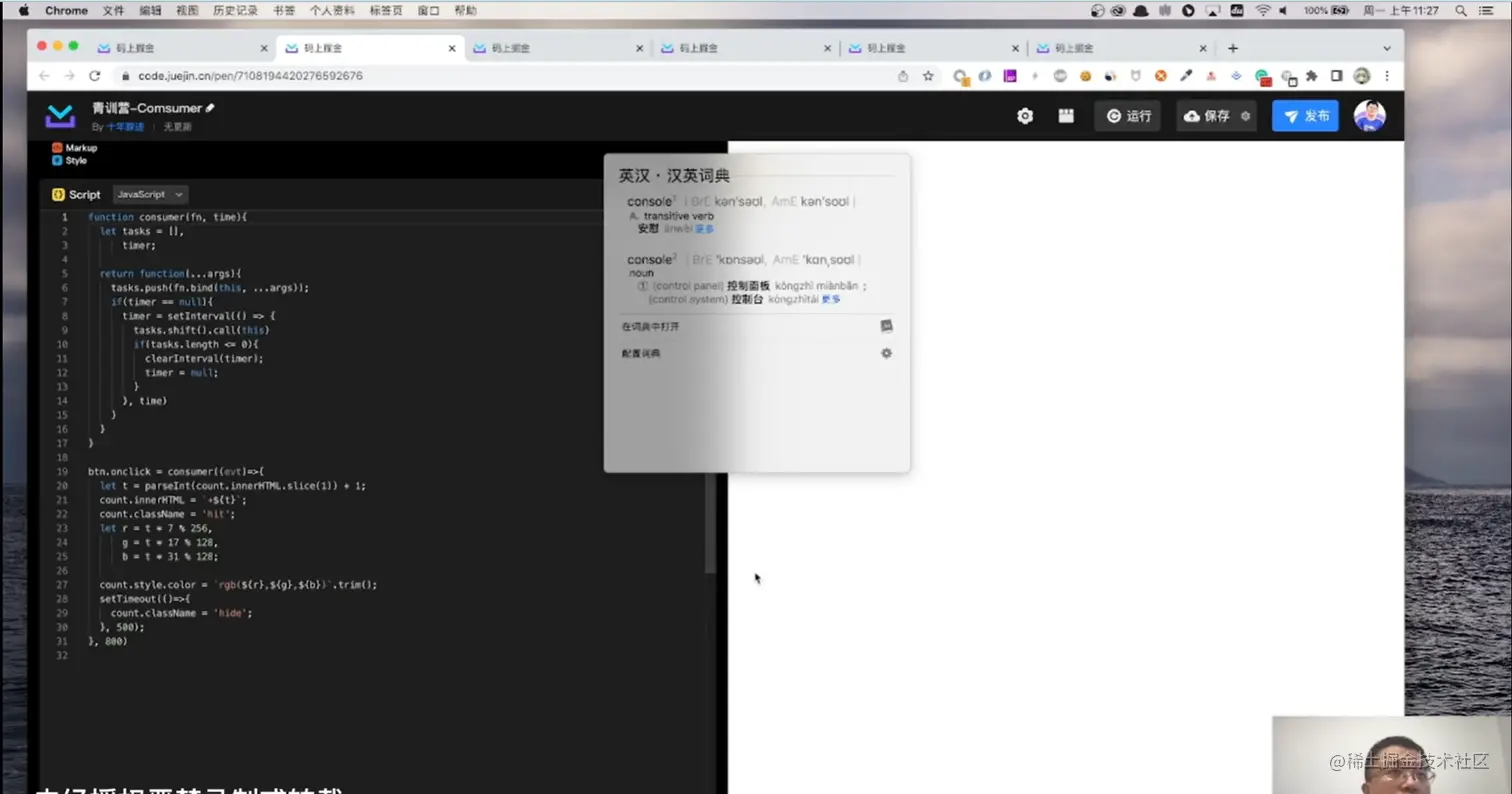Open the Chrome menu in menu bar

[66, 10]
